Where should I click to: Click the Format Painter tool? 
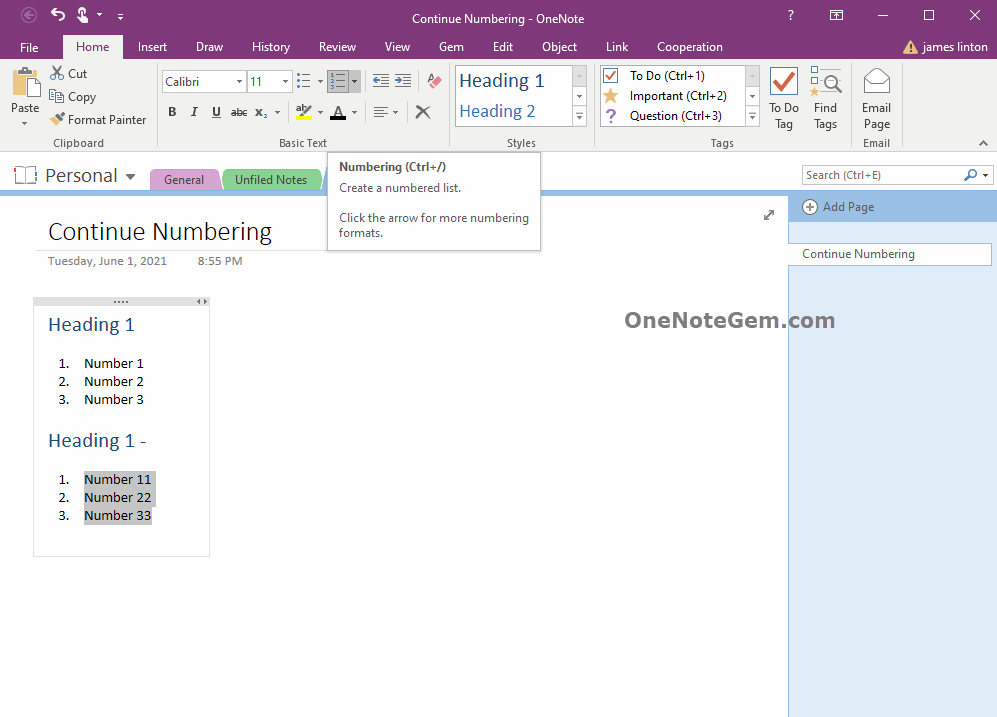coord(98,120)
